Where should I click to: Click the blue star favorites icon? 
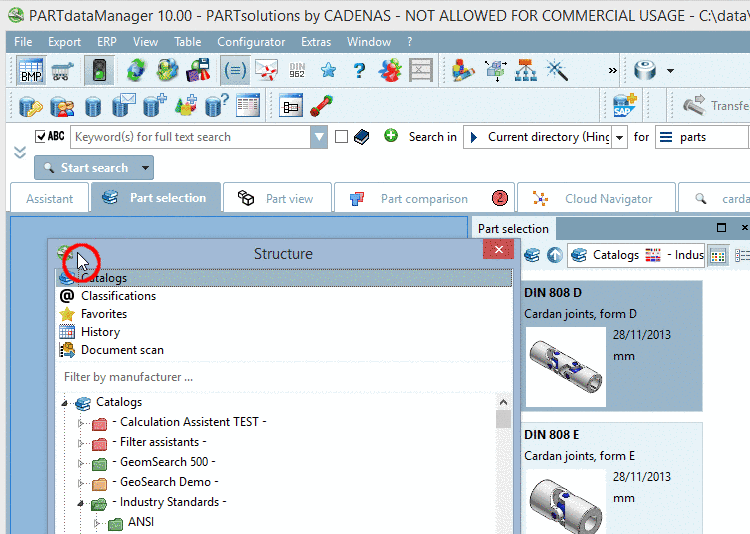pyautogui.click(x=328, y=71)
